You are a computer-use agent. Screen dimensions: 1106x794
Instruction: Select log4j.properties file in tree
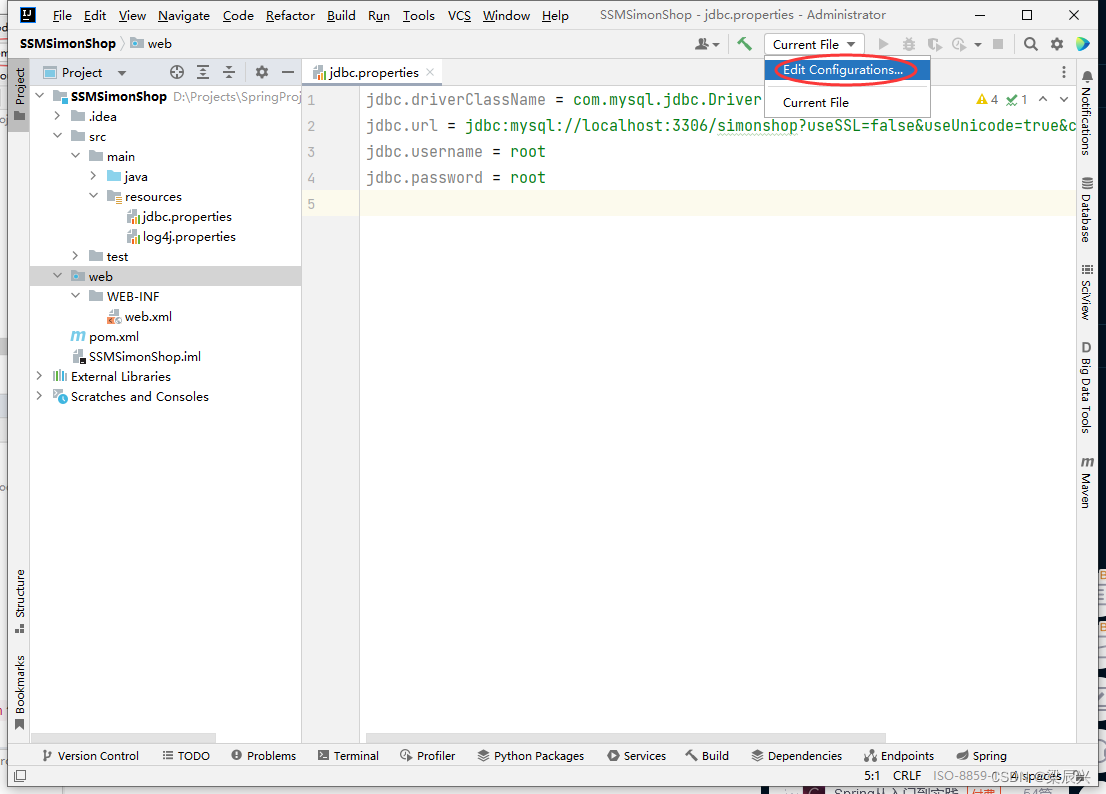[181, 237]
